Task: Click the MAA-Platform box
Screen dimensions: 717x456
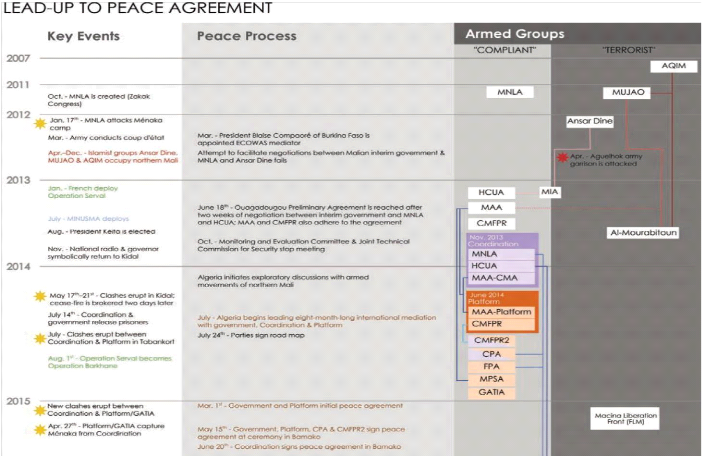Action: [x=502, y=312]
